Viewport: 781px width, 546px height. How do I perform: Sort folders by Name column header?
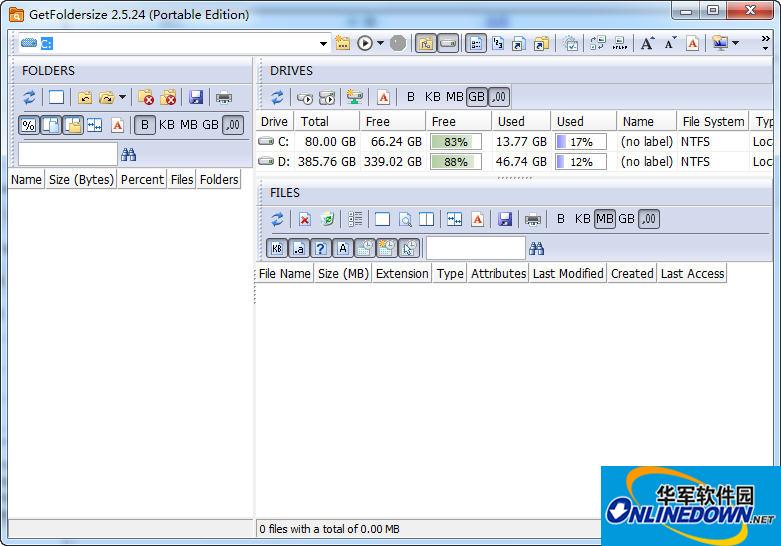pos(26,179)
